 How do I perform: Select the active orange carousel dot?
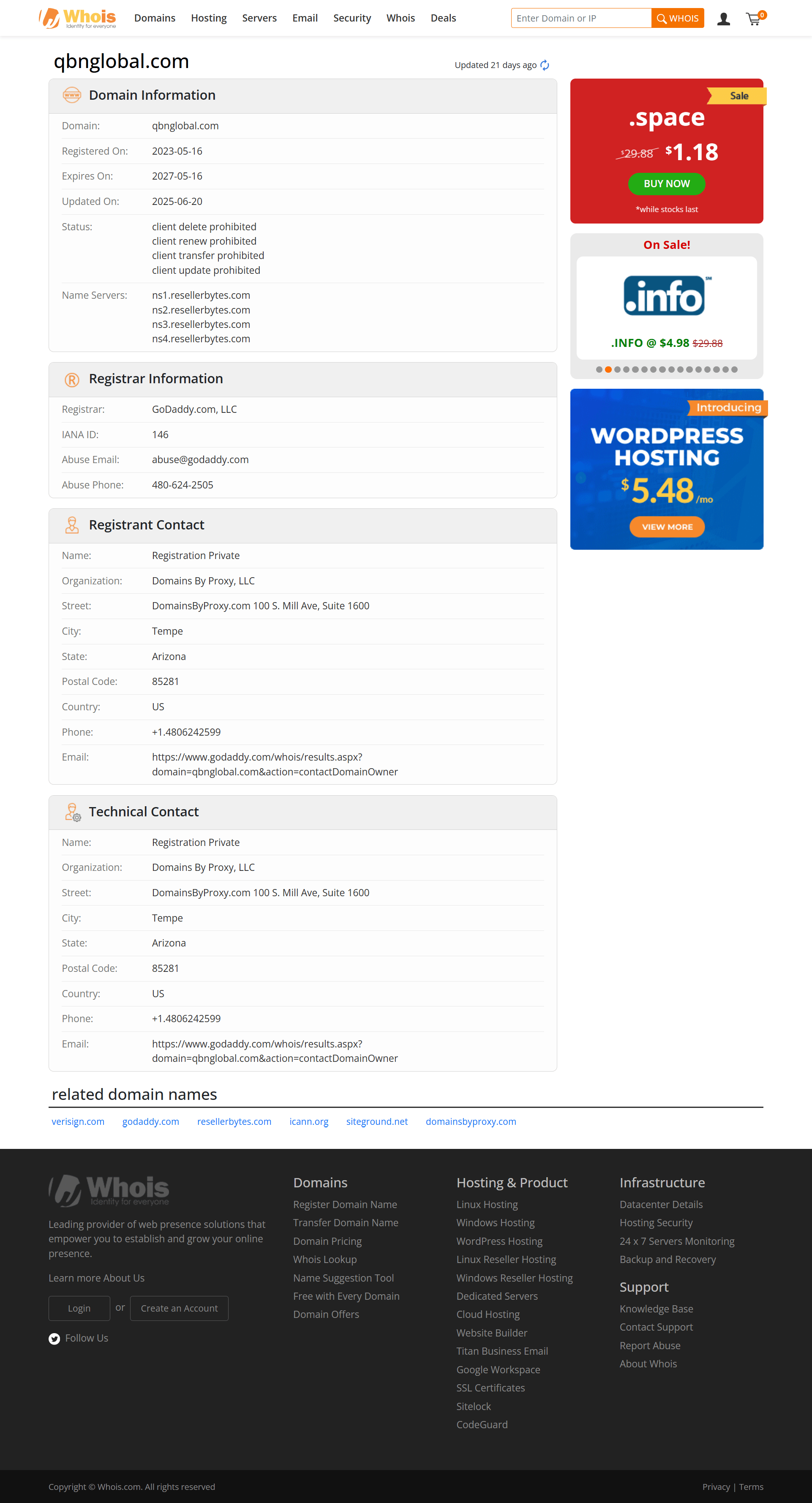pos(608,369)
